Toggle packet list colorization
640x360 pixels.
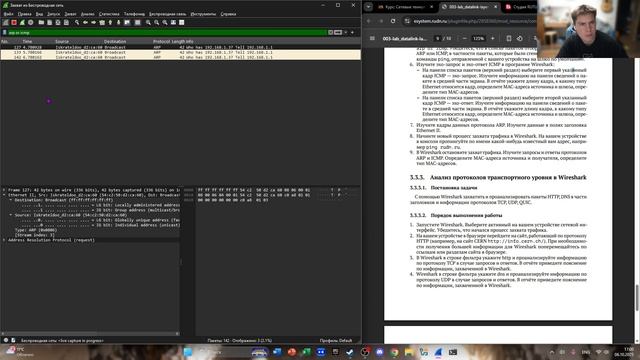point(138,22)
